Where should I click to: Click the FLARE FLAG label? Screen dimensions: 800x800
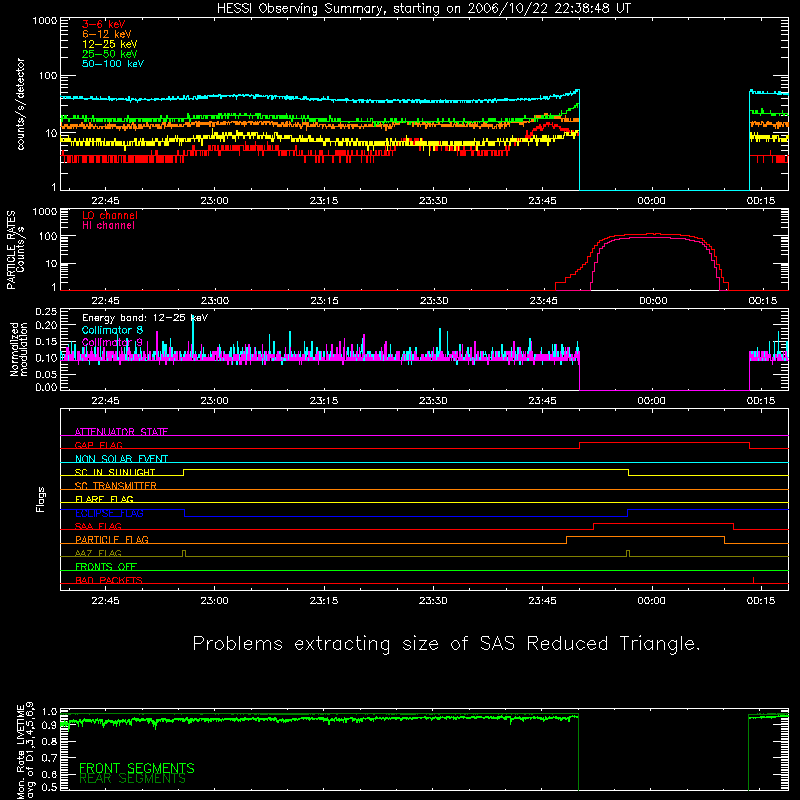[104, 499]
